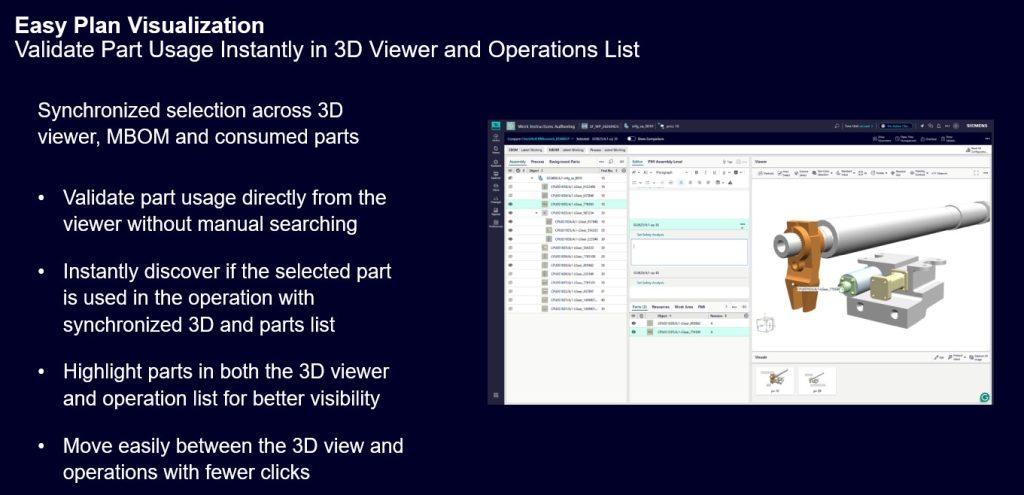Toggle eye of highlighted Parts list row

[633, 332]
